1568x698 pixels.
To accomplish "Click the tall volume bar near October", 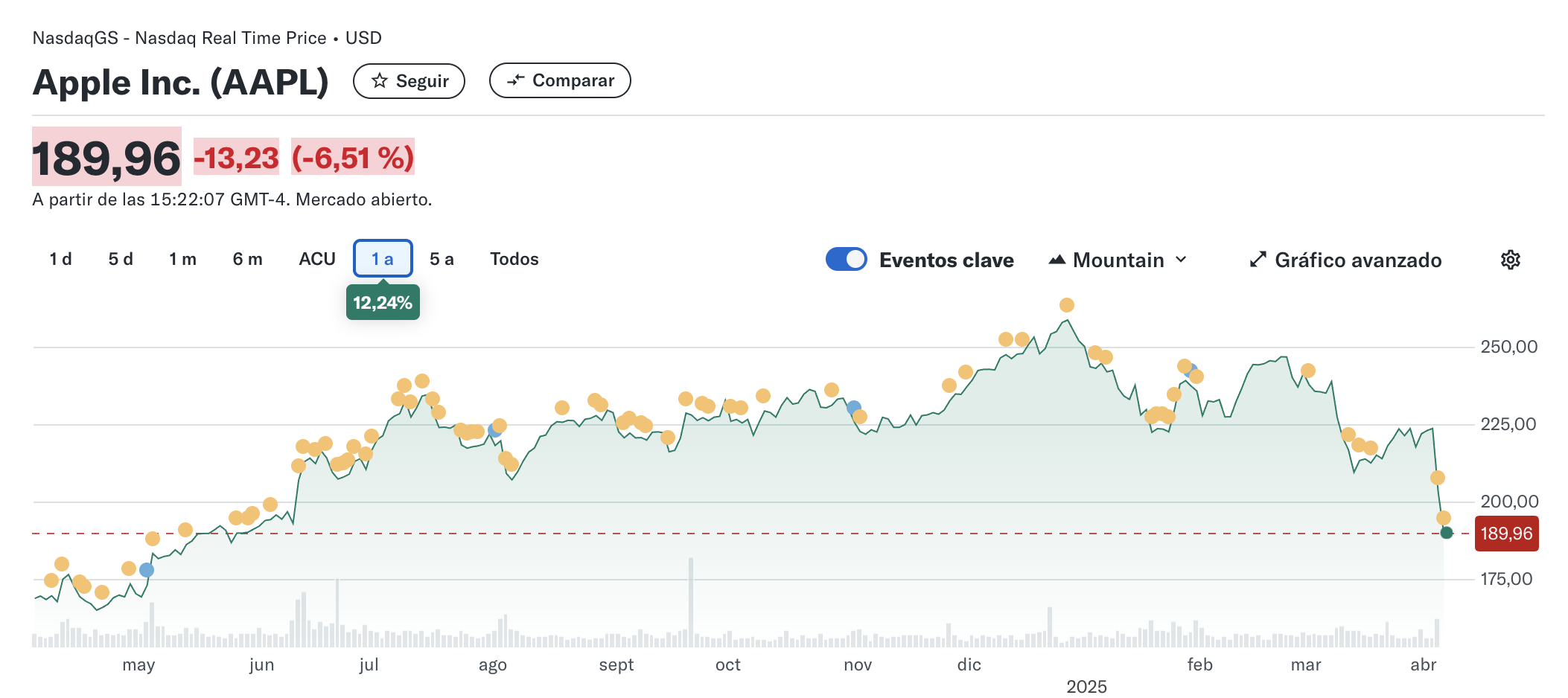I will point(691,602).
